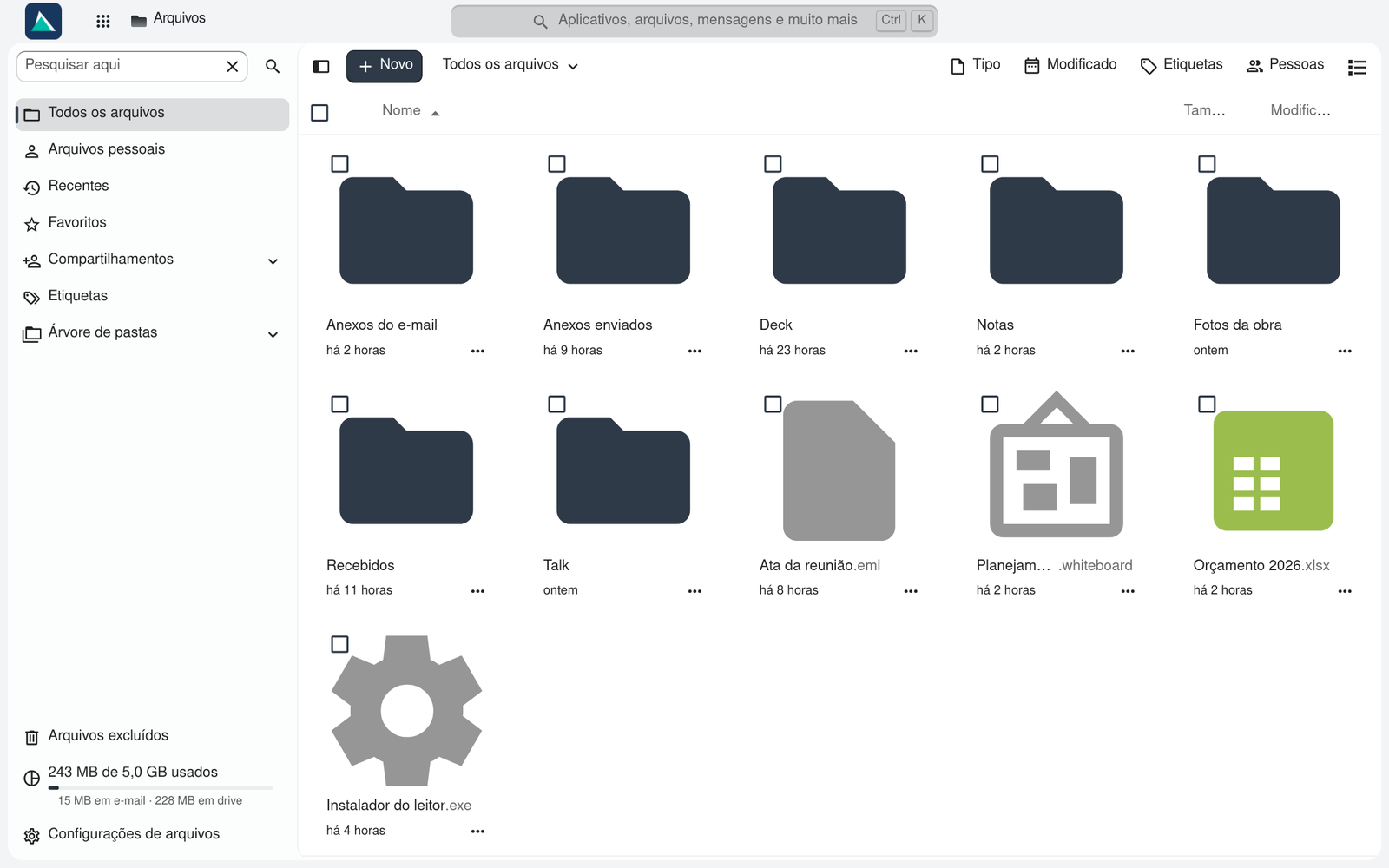Switch to list view layout icon
This screenshot has height=868, width=1389.
[1357, 67]
